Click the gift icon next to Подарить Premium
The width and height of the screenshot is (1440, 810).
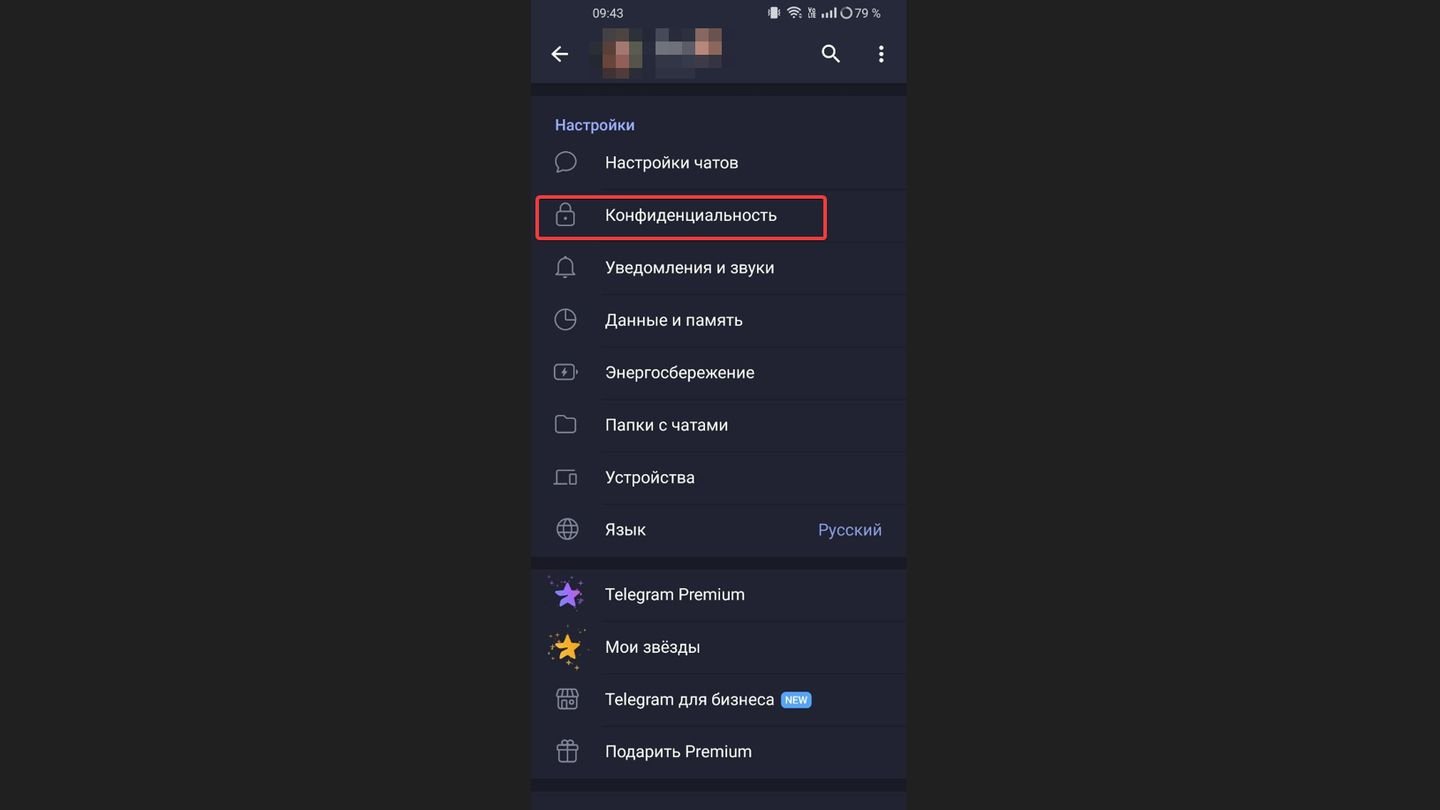pos(567,751)
